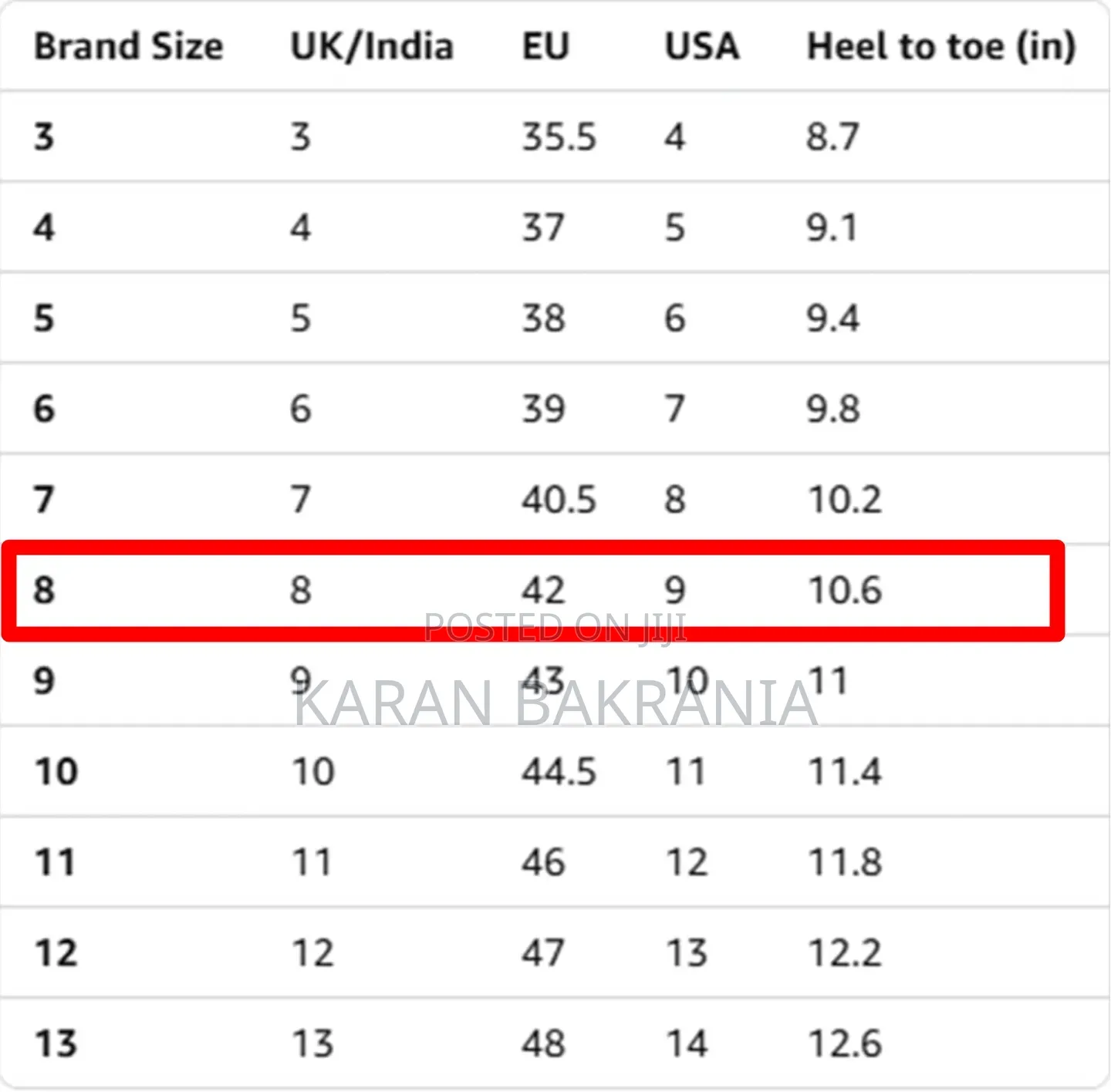1111x1092 pixels.
Task: Select the UK/India column header
Action: [372, 46]
